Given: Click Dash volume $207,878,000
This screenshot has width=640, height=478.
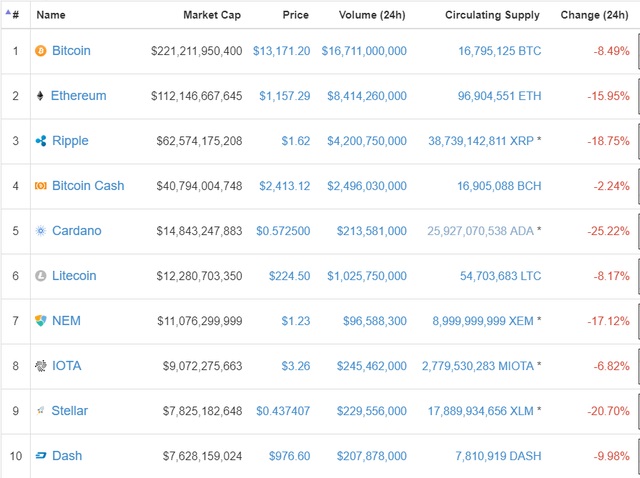Looking at the screenshot, I should [x=372, y=456].
